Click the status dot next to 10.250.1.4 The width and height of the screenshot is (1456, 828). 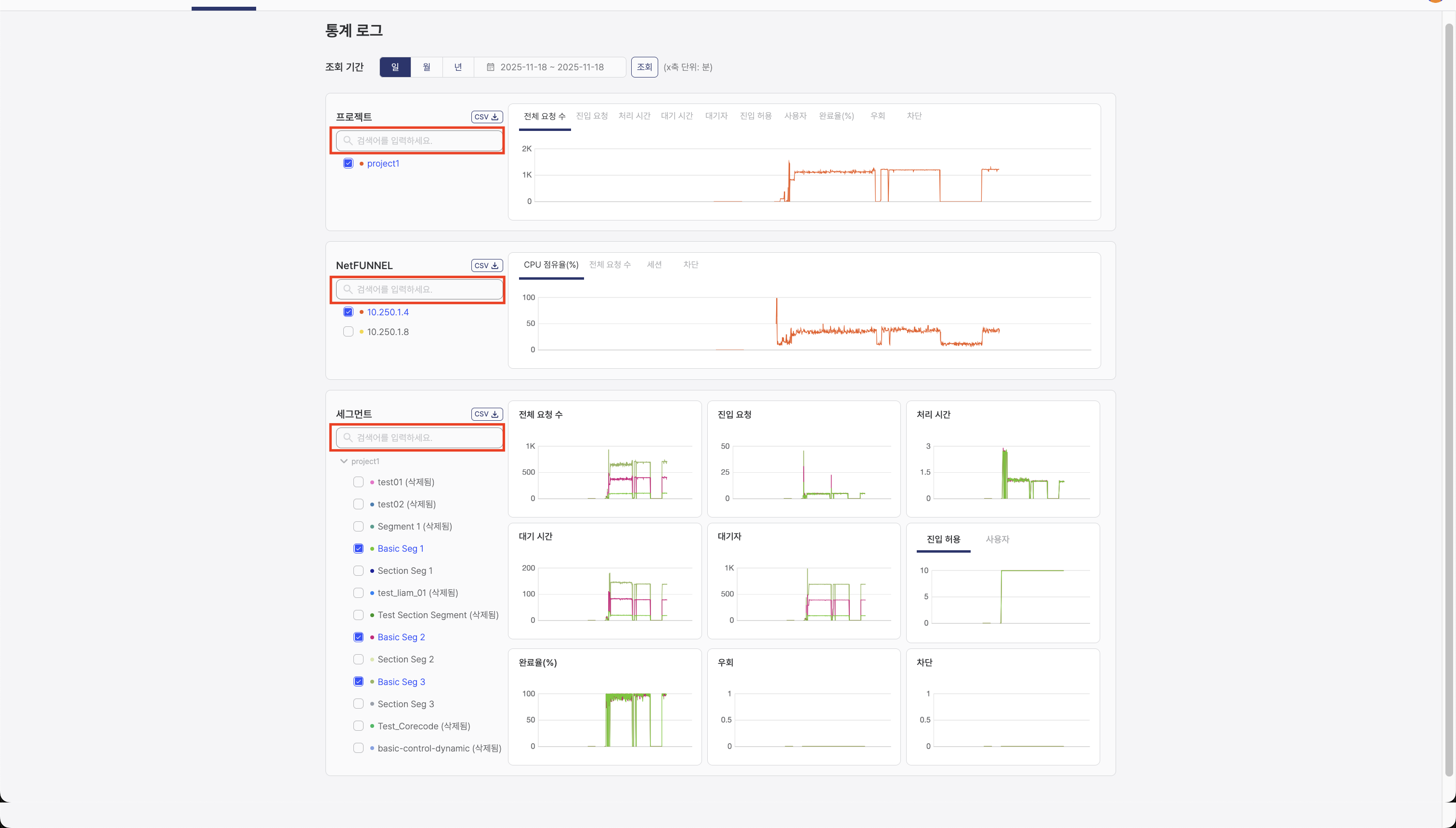[x=361, y=311]
